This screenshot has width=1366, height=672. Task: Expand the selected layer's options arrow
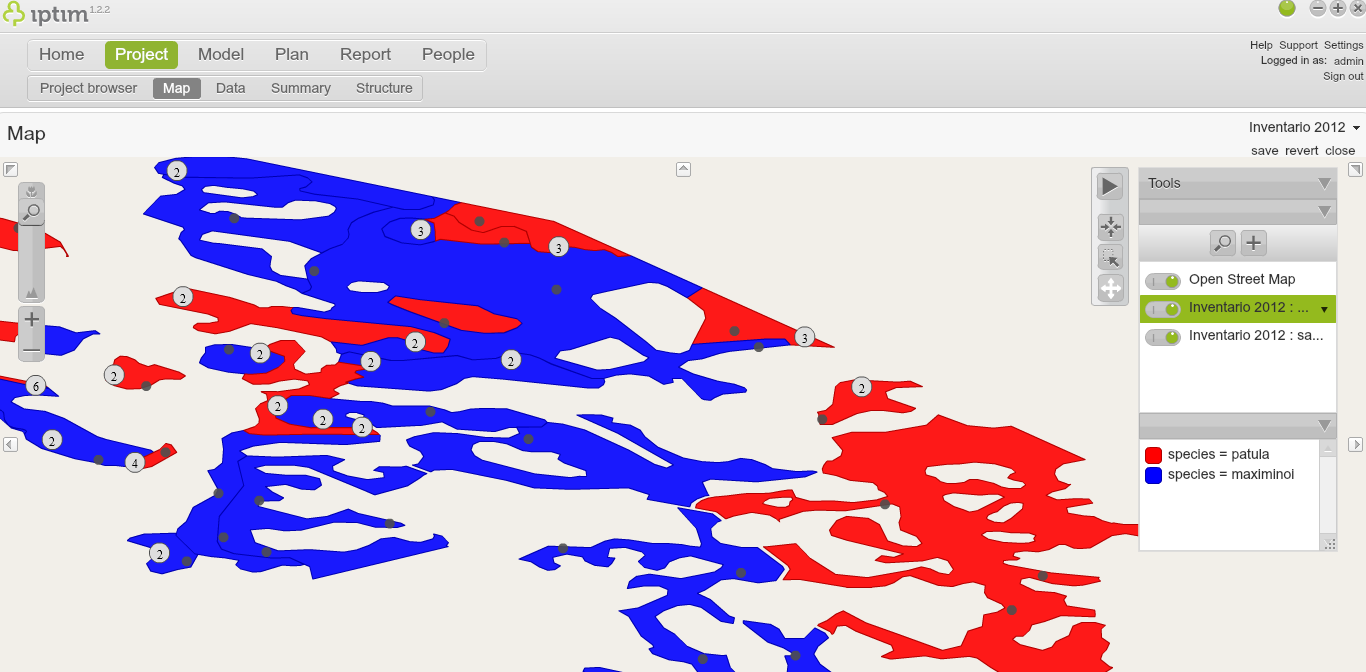(x=1324, y=310)
